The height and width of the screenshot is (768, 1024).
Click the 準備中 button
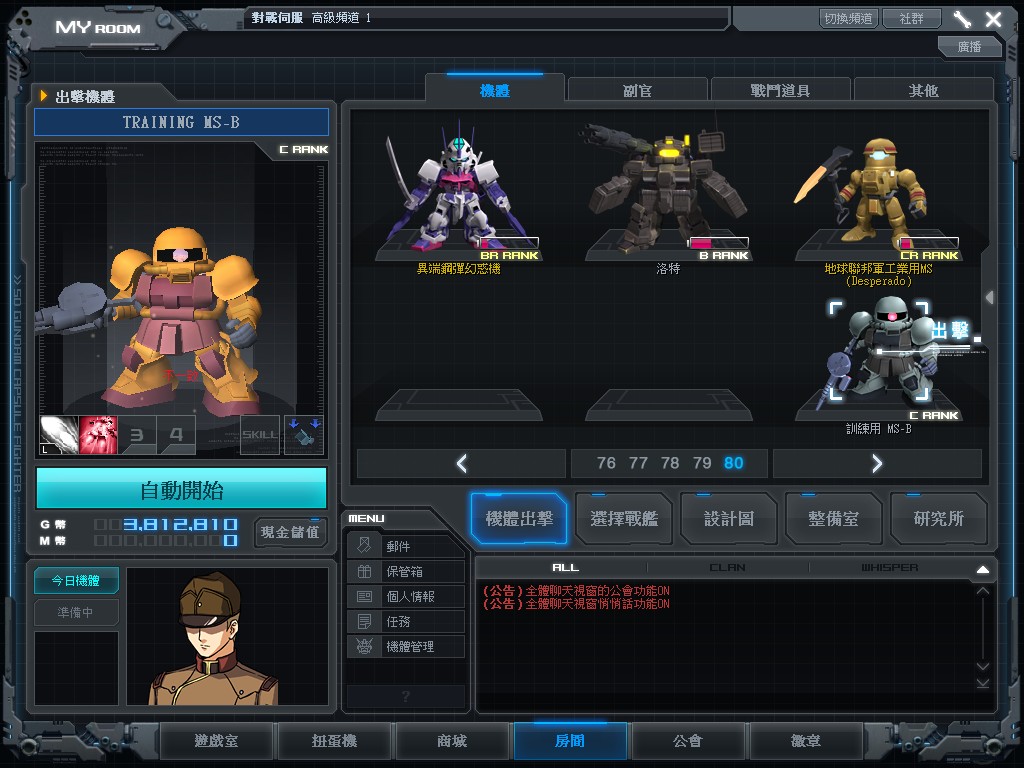76,612
